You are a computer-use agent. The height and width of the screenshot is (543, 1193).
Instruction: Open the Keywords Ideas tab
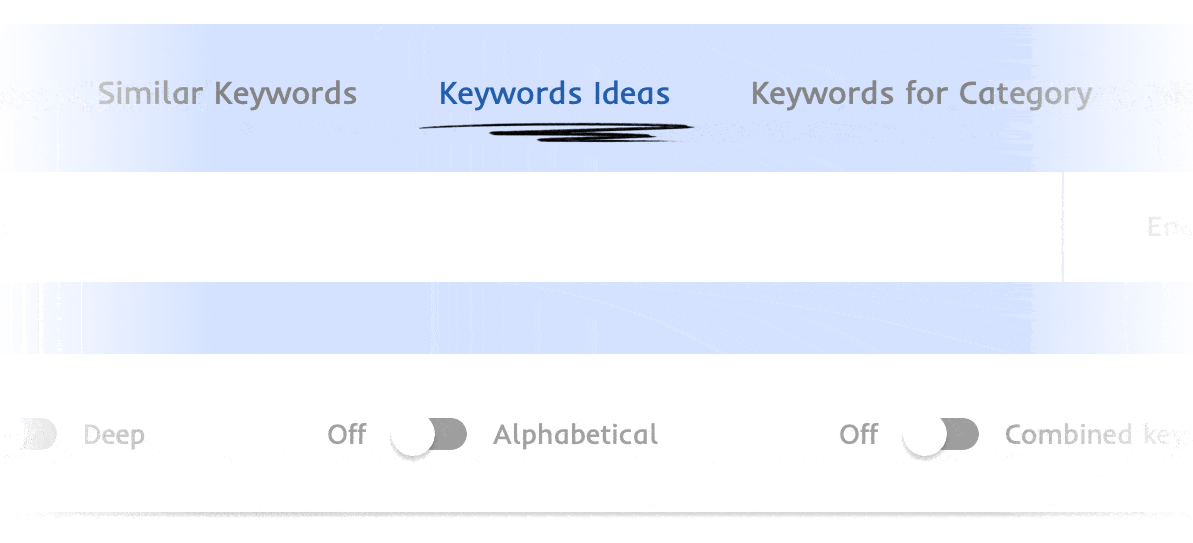click(554, 94)
